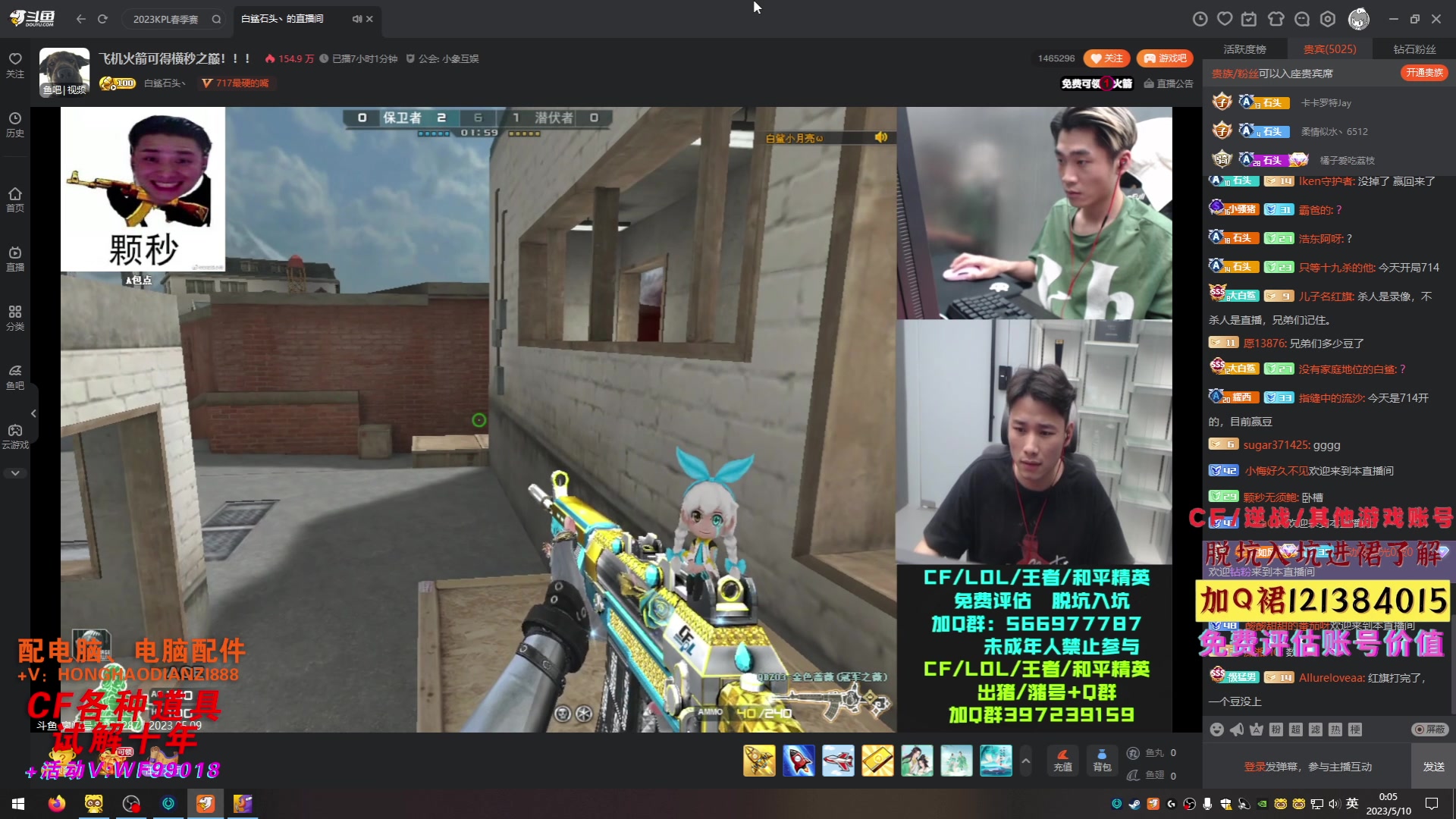Open settings hexagon icon
1456x819 pixels.
tap(1328, 19)
